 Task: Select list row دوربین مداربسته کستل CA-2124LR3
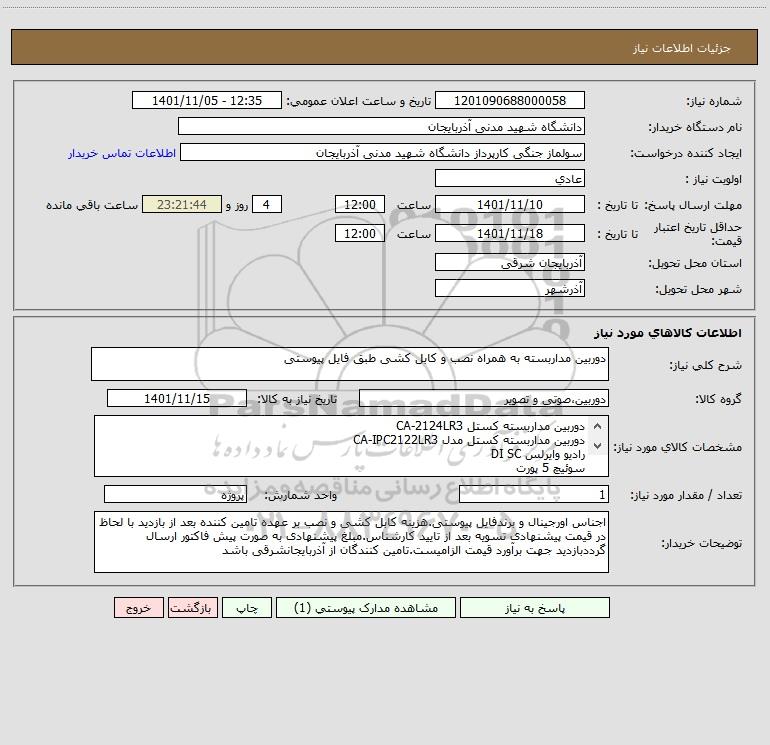pyautogui.click(x=490, y=426)
